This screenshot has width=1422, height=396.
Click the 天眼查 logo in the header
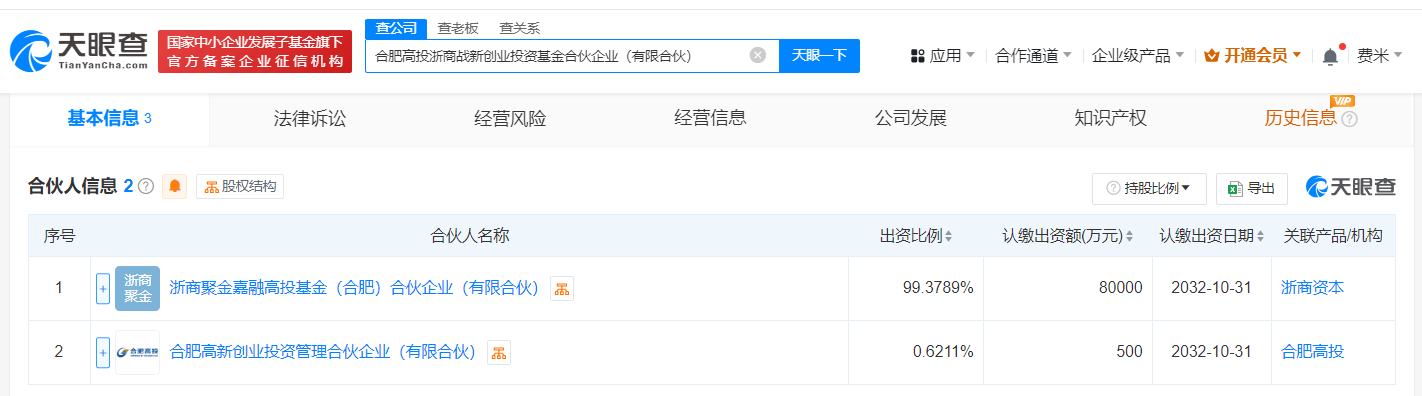tap(80, 50)
